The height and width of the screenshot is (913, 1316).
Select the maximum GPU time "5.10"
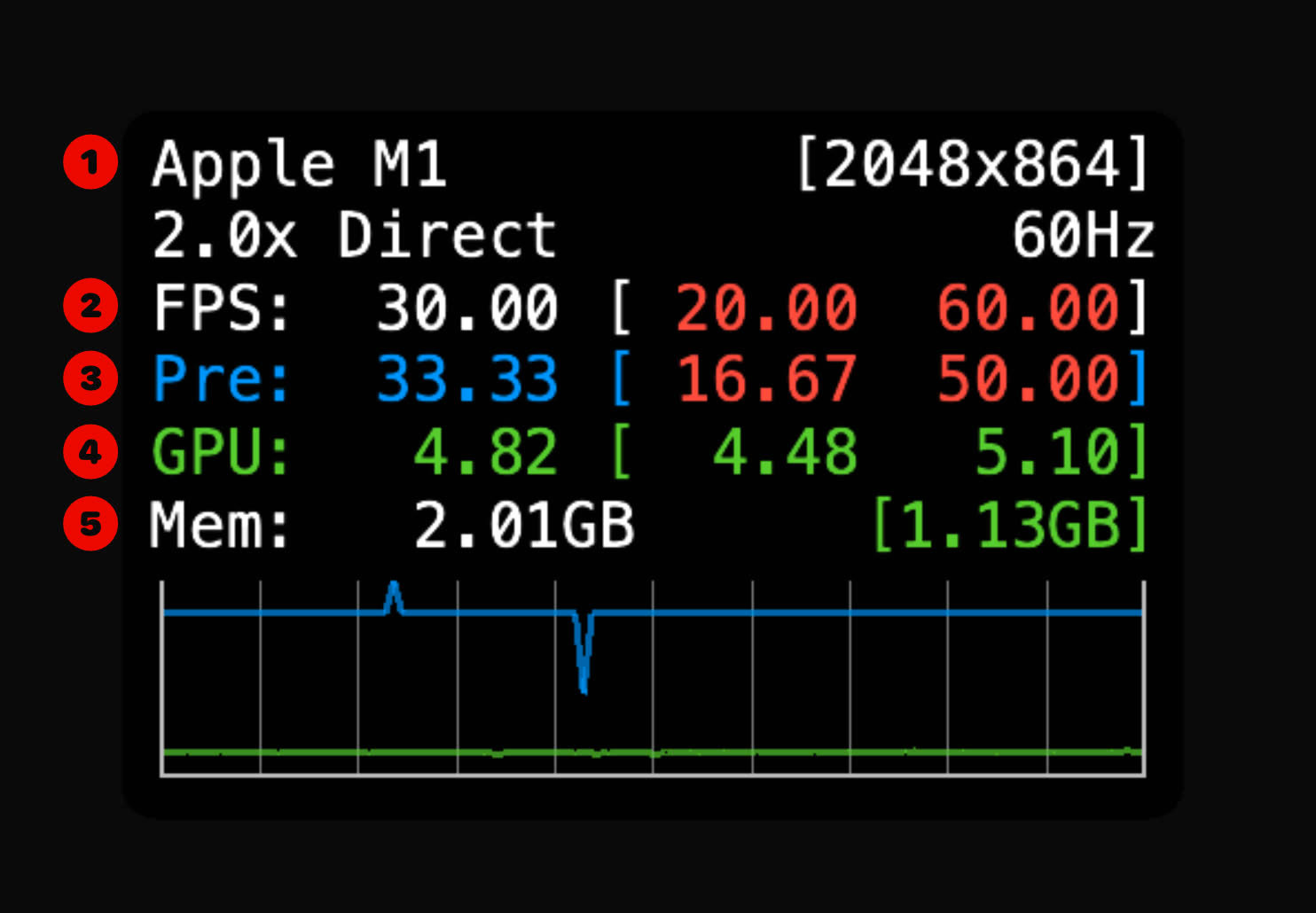coord(1047,452)
